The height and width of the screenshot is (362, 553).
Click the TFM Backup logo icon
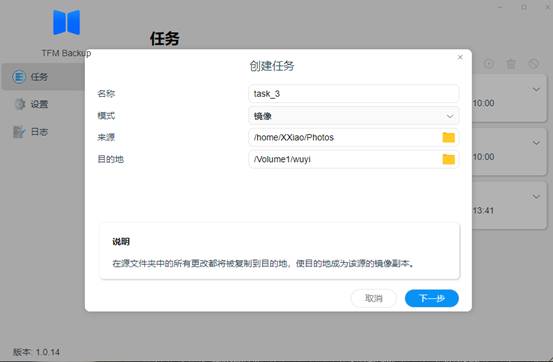pos(66,22)
